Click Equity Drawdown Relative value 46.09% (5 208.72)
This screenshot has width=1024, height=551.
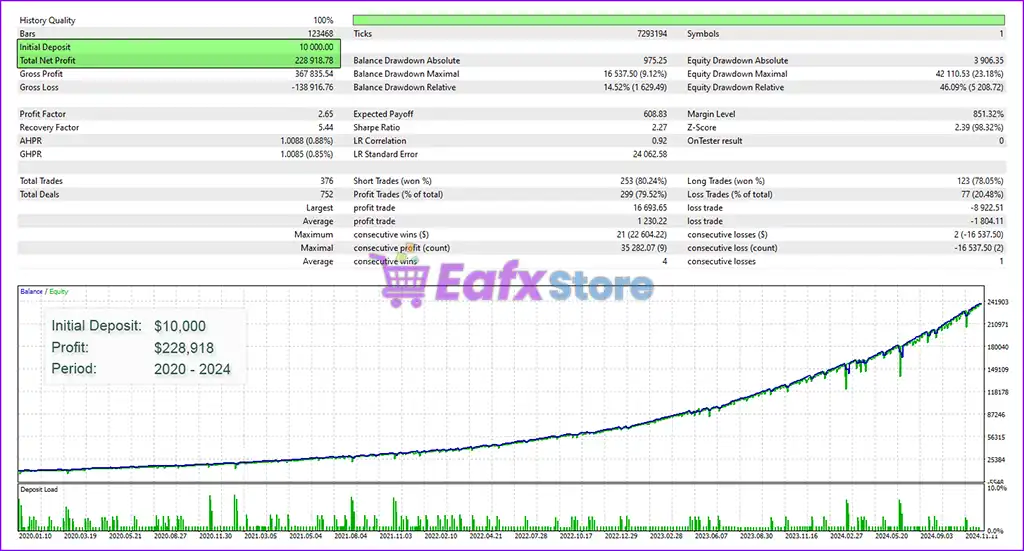pos(972,87)
